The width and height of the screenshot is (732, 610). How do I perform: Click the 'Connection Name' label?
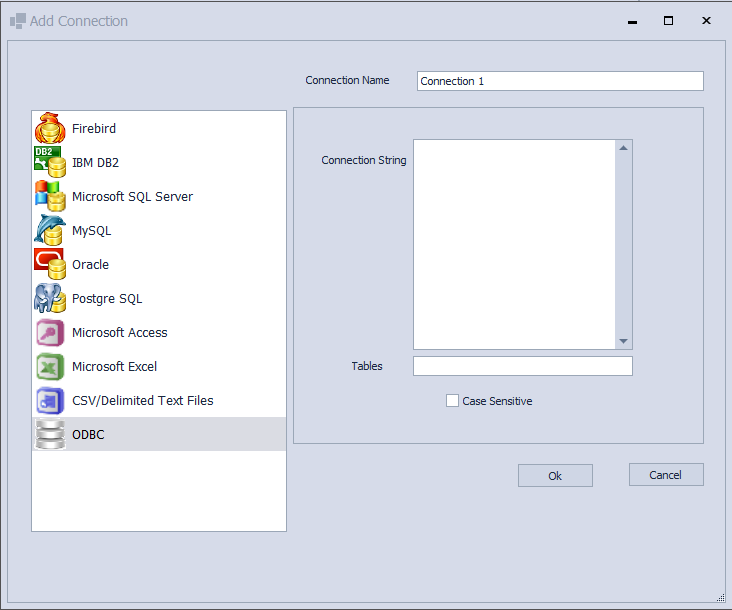(347, 80)
